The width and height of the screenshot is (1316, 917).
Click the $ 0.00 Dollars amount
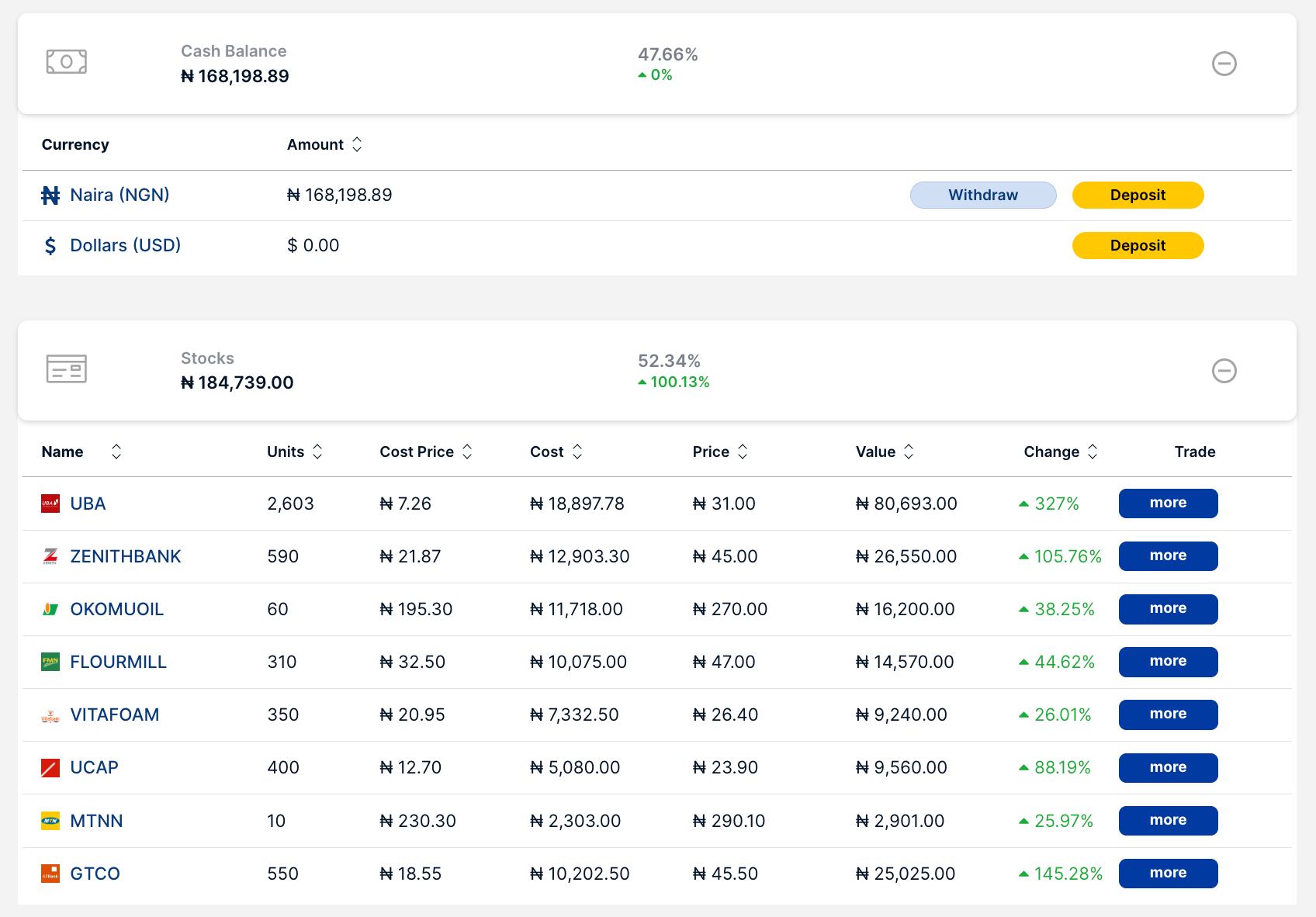(x=313, y=245)
